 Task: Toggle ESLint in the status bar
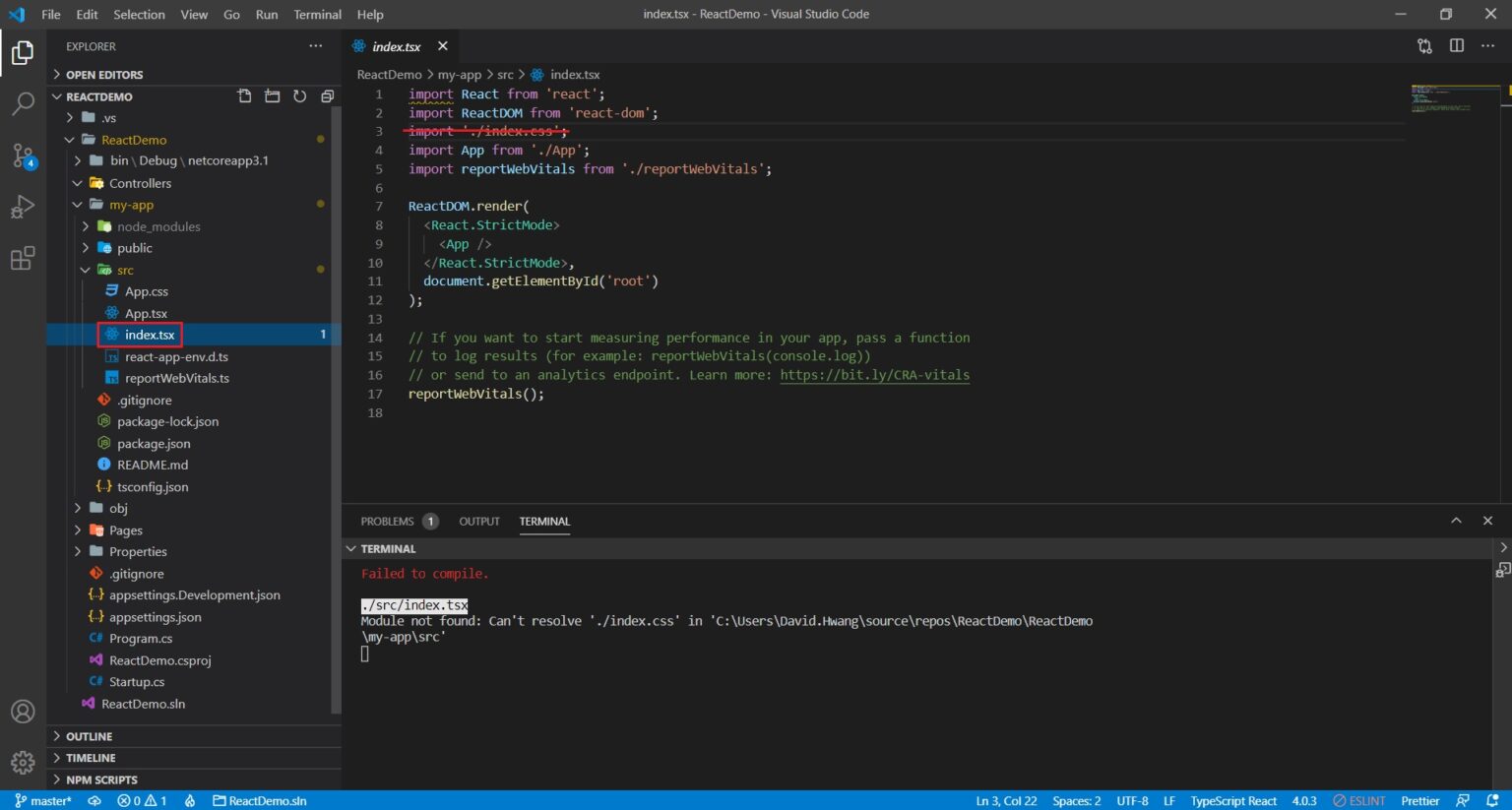[1358, 801]
